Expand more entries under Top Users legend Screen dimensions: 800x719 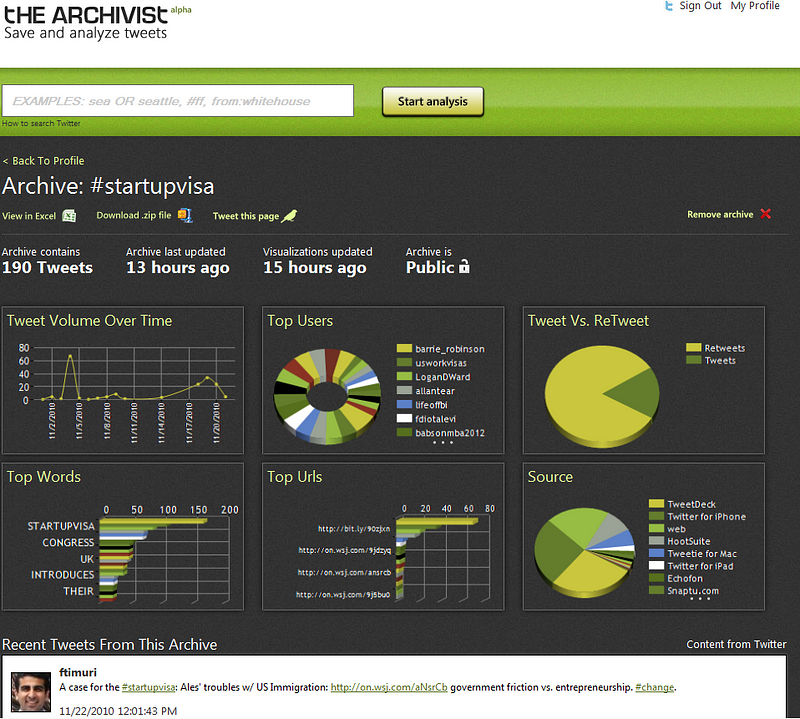(443, 442)
